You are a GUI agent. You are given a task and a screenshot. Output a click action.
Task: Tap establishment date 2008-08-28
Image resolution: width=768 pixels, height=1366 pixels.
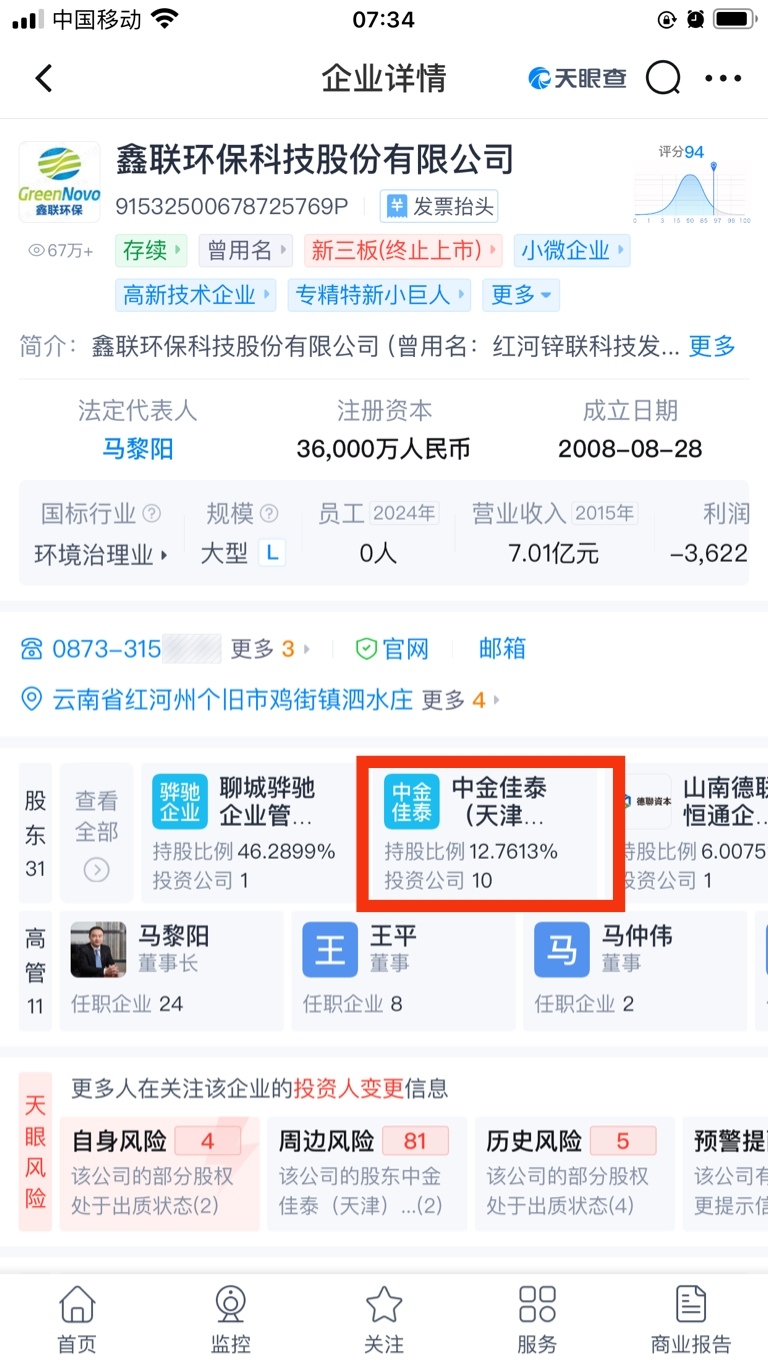pyautogui.click(x=630, y=449)
